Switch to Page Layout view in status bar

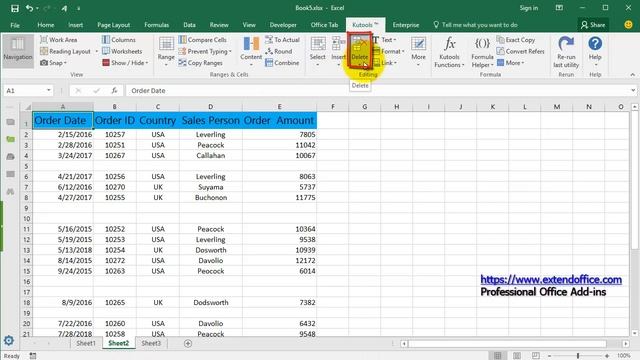pyautogui.click(x=517, y=356)
